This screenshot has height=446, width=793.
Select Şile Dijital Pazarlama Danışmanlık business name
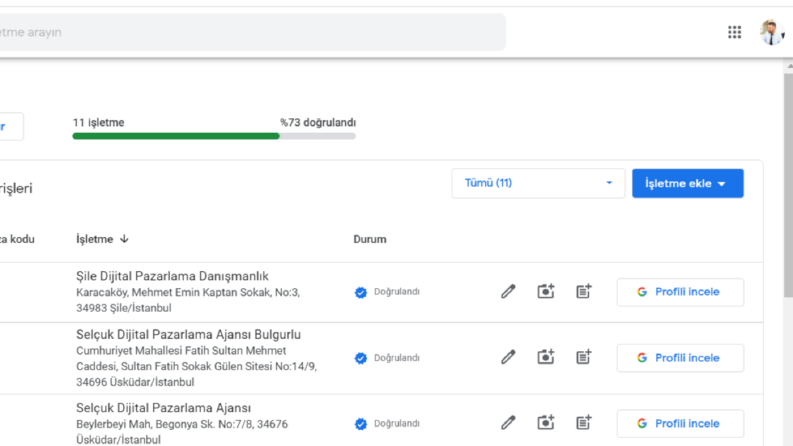[x=172, y=276]
